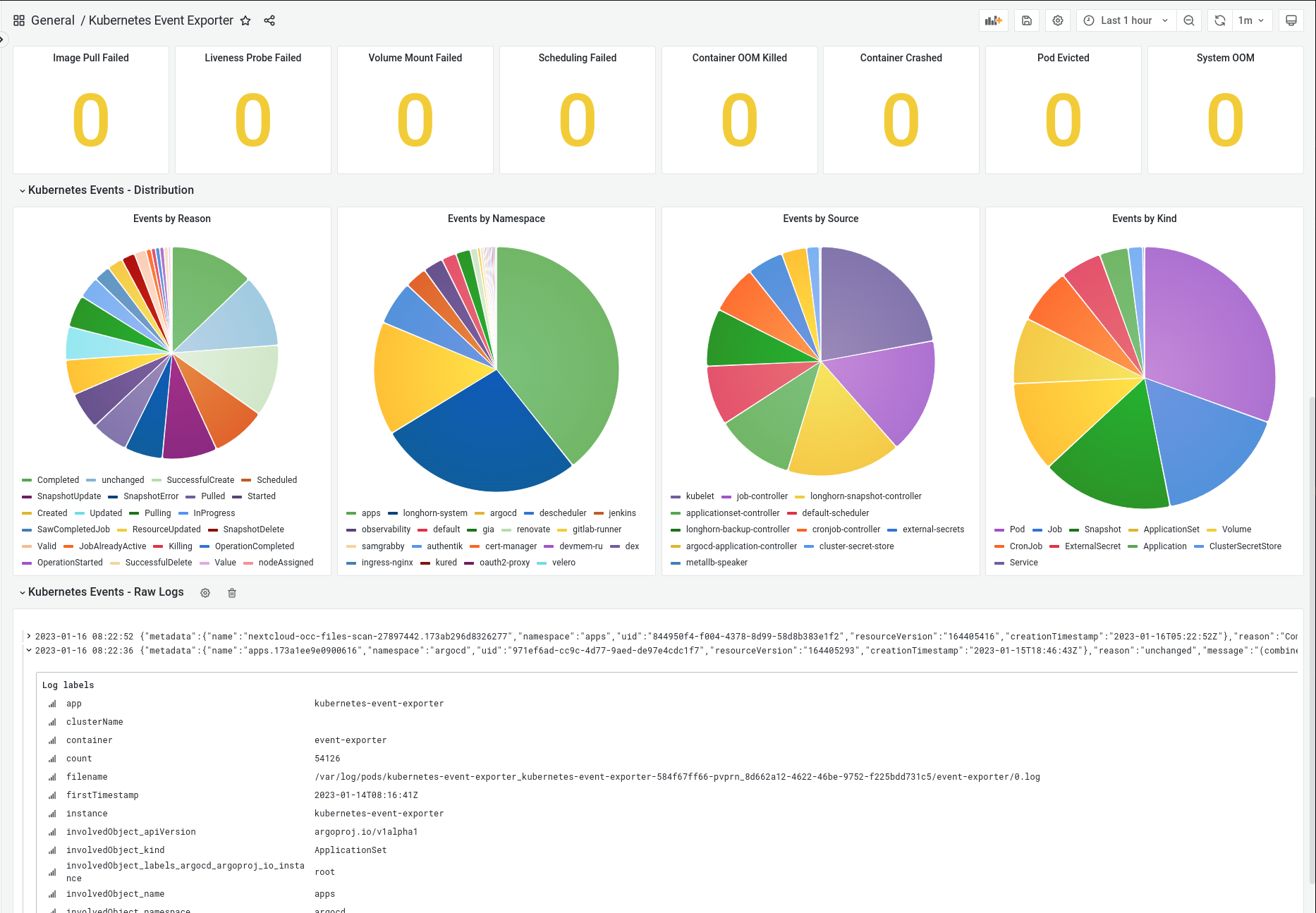The width and height of the screenshot is (1316, 913).
Task: Save the dashboard using disk icon
Action: 1027,20
